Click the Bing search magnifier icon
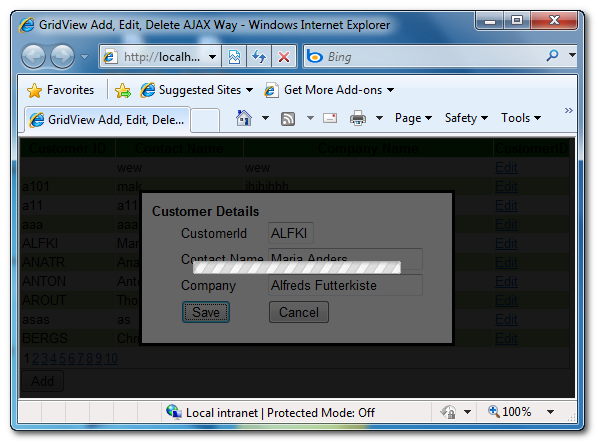 click(552, 56)
